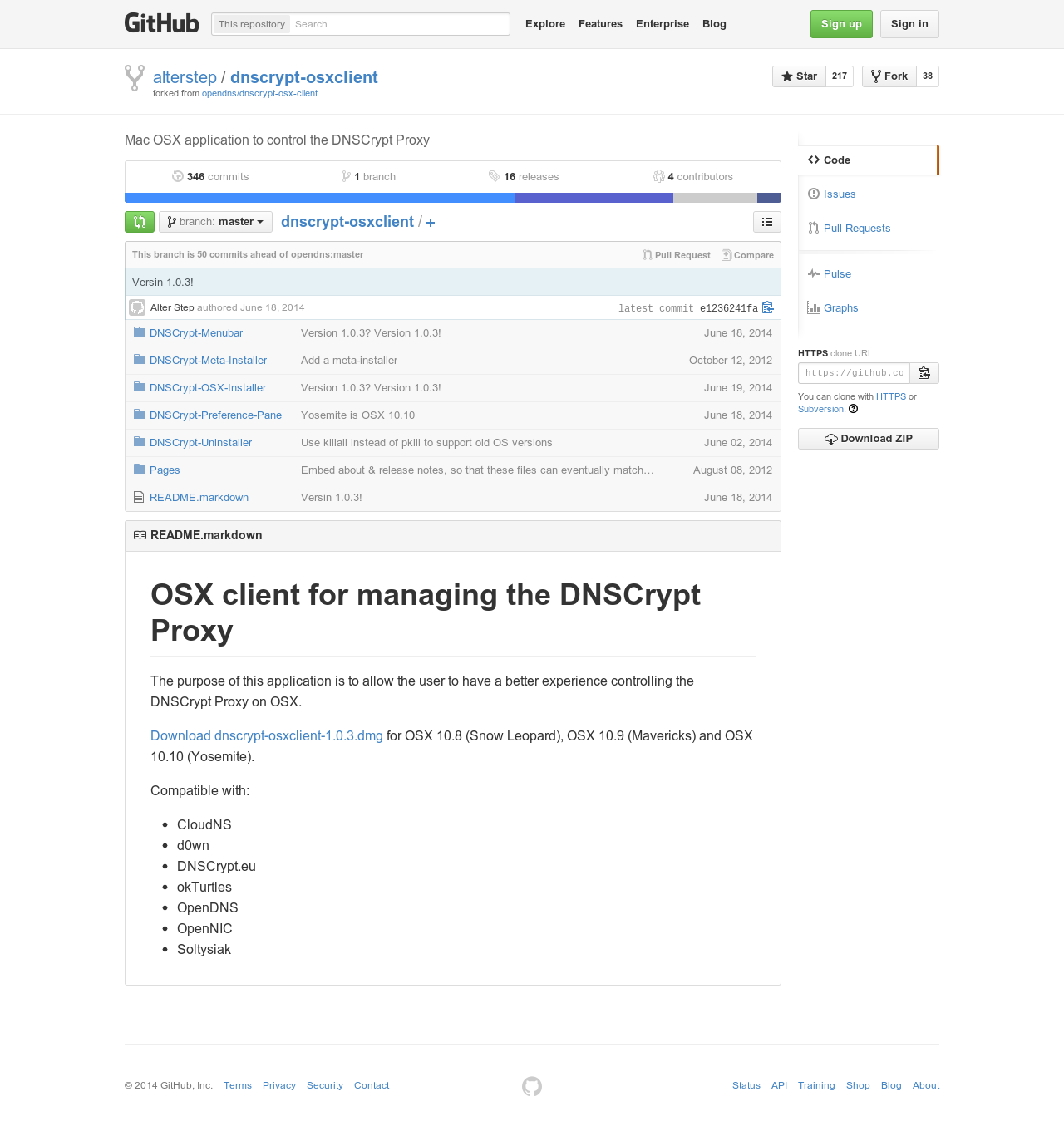Open the Code tab in sidebar
This screenshot has width=1064, height=1126.
869,160
